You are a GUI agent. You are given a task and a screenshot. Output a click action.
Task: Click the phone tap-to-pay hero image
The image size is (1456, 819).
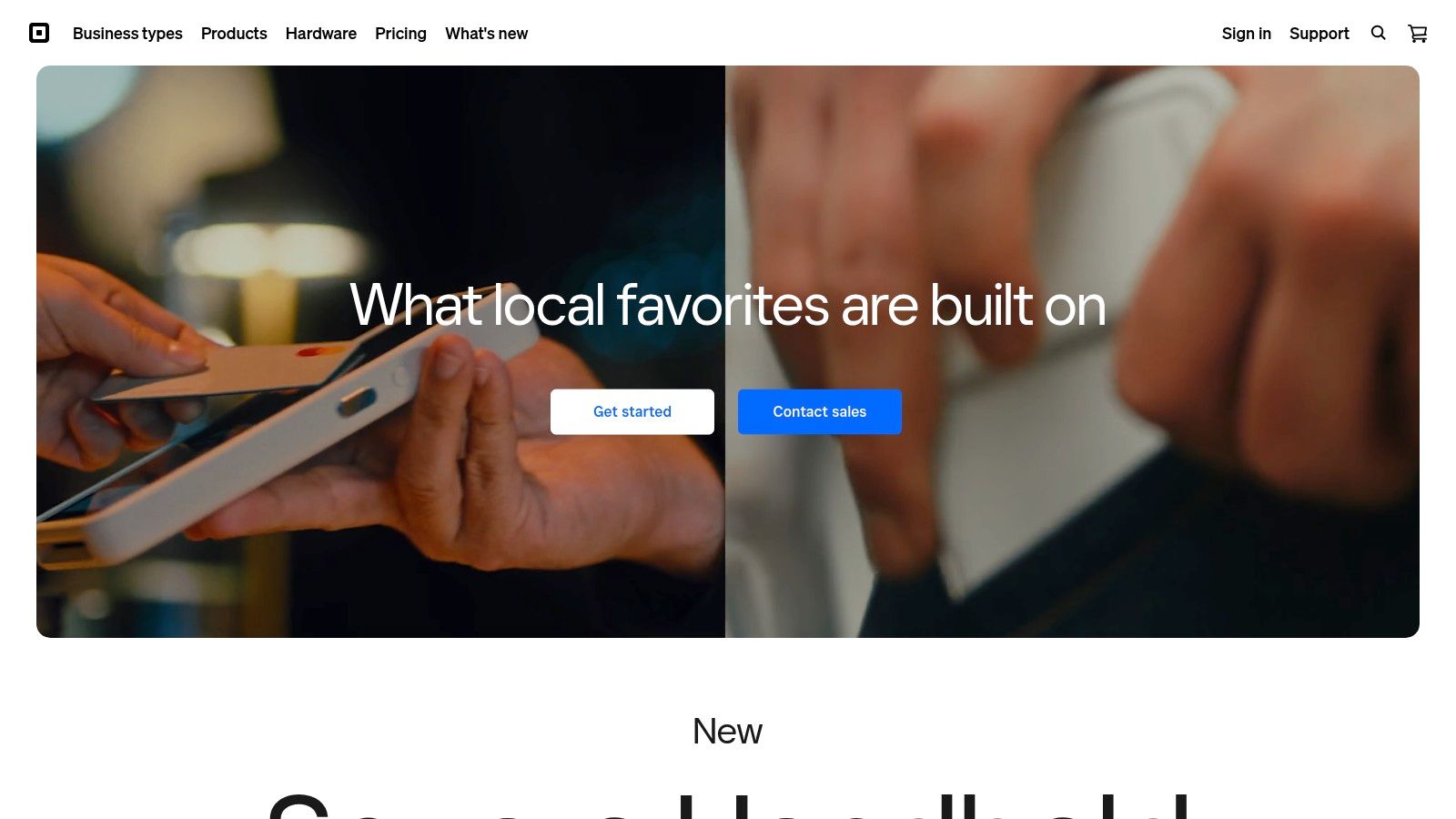tap(380, 351)
